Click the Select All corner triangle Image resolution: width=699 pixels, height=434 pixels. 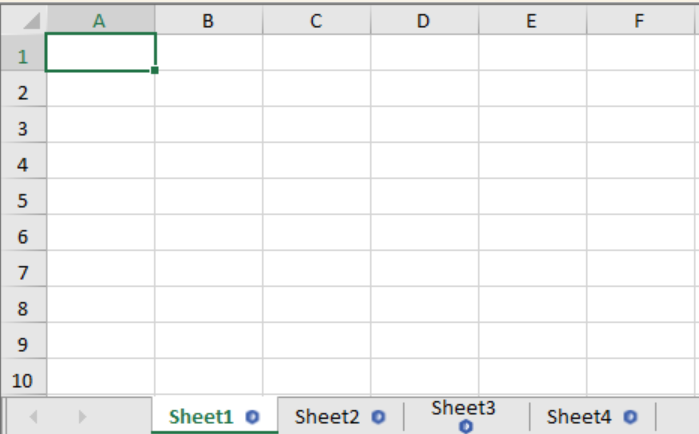31,20
